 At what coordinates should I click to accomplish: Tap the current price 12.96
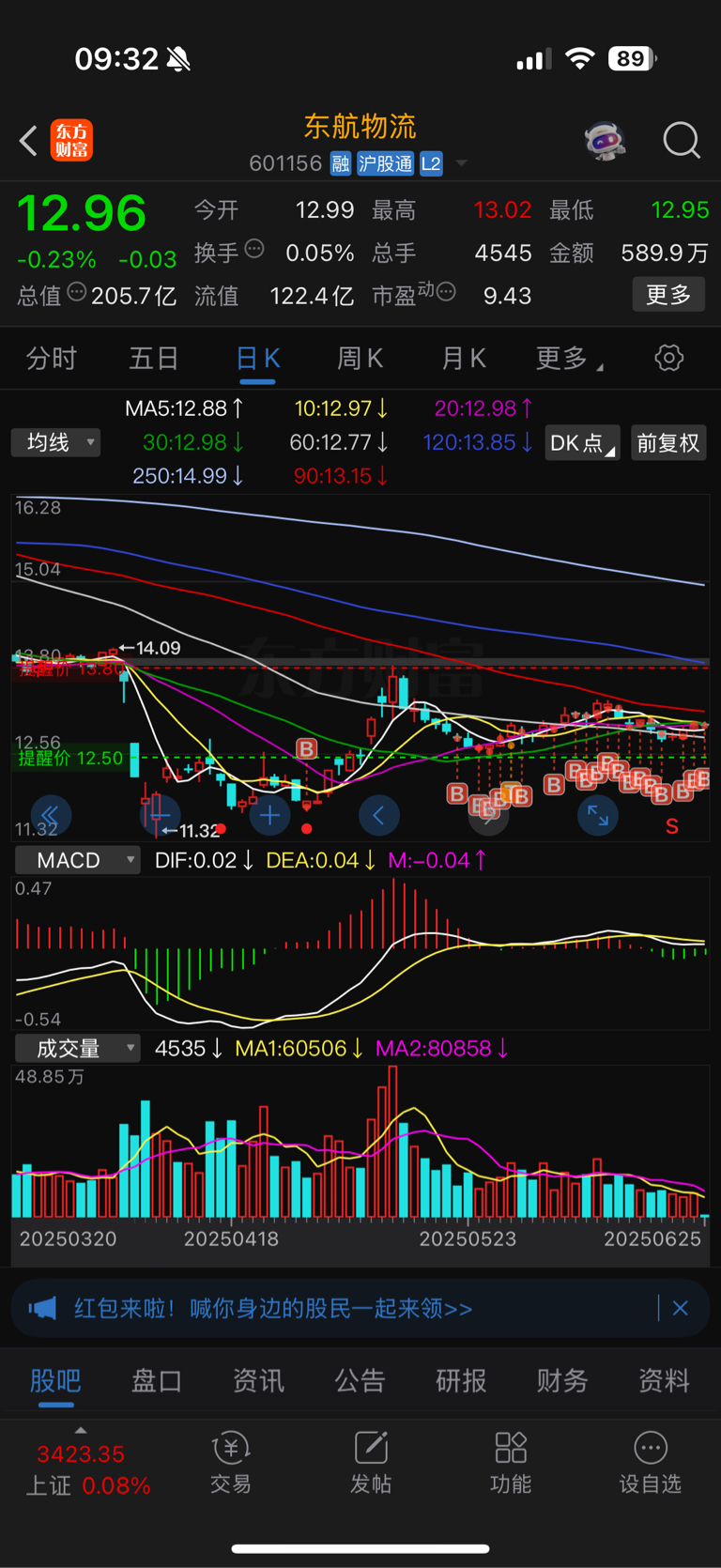83,213
